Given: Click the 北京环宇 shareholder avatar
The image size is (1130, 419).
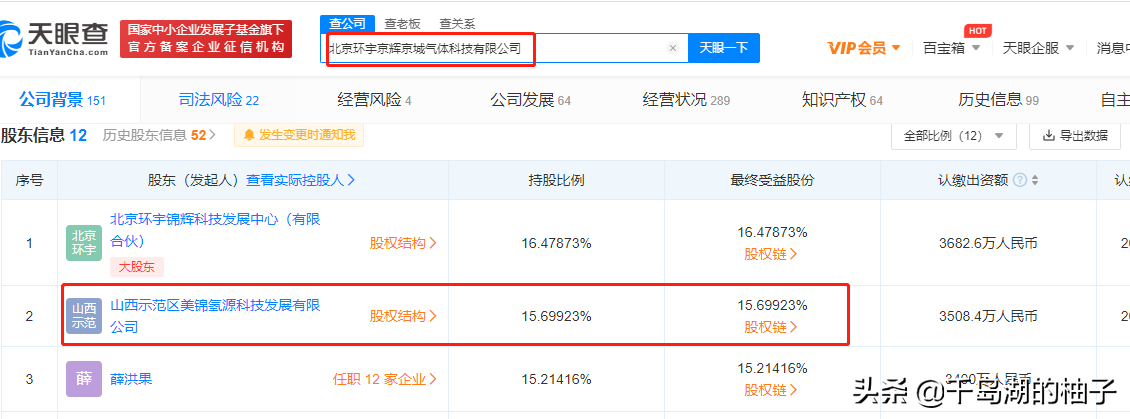Looking at the screenshot, I should (84, 243).
